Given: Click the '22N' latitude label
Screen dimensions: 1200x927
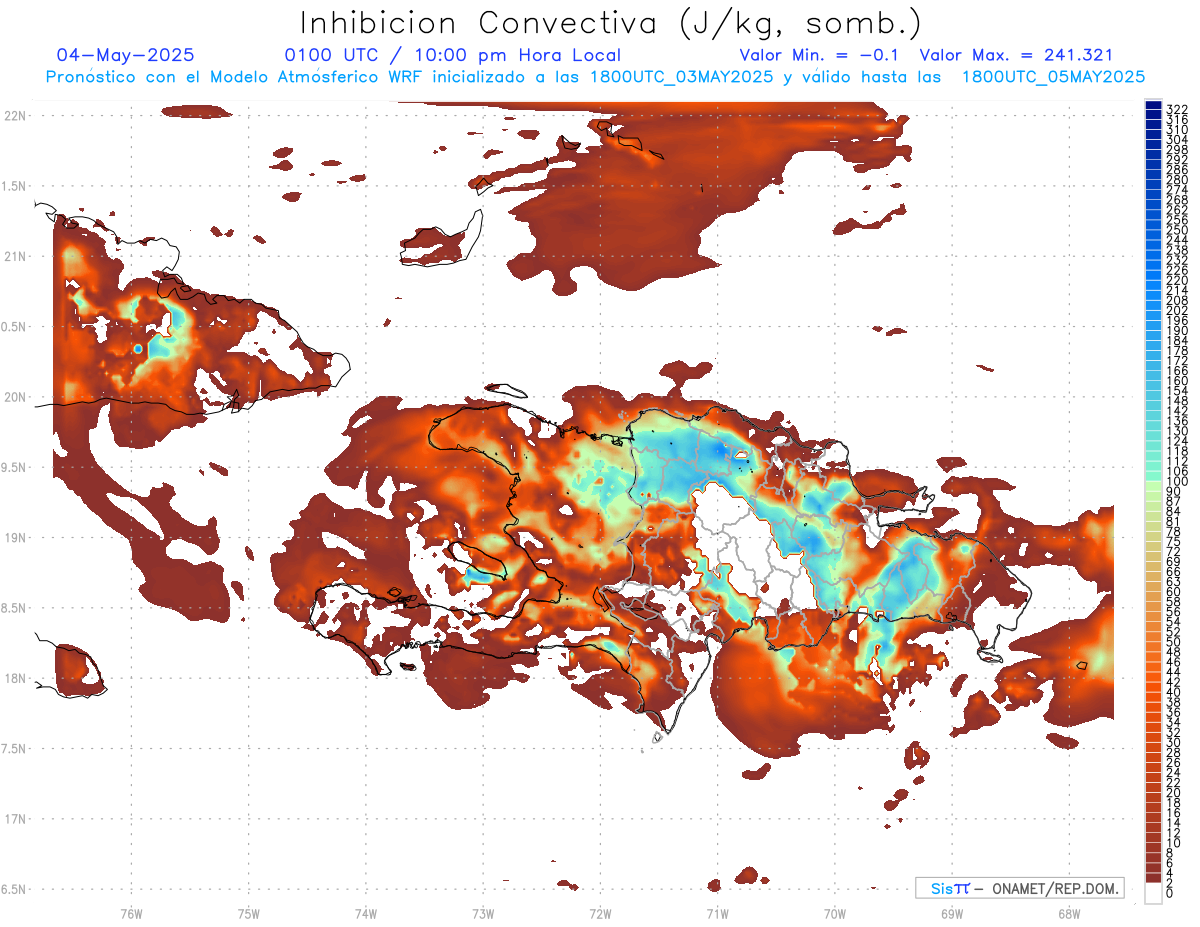Looking at the screenshot, I should point(14,115).
